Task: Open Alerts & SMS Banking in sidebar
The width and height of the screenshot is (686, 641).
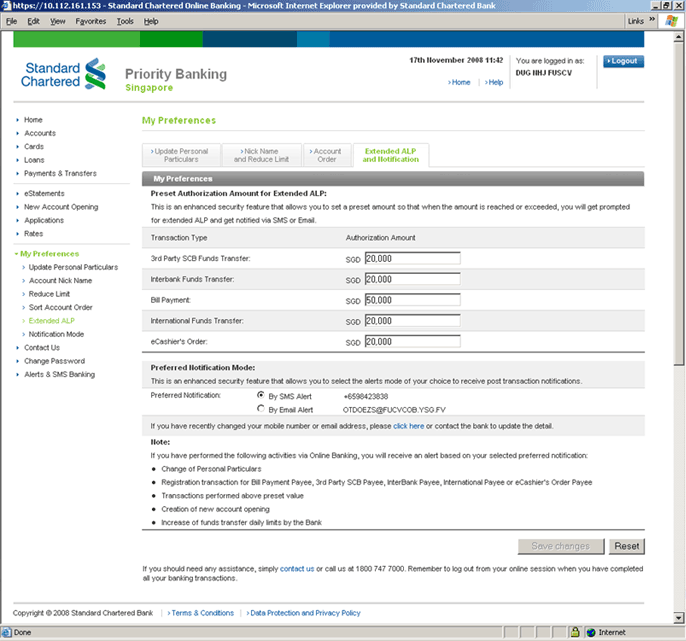Action: (60, 375)
